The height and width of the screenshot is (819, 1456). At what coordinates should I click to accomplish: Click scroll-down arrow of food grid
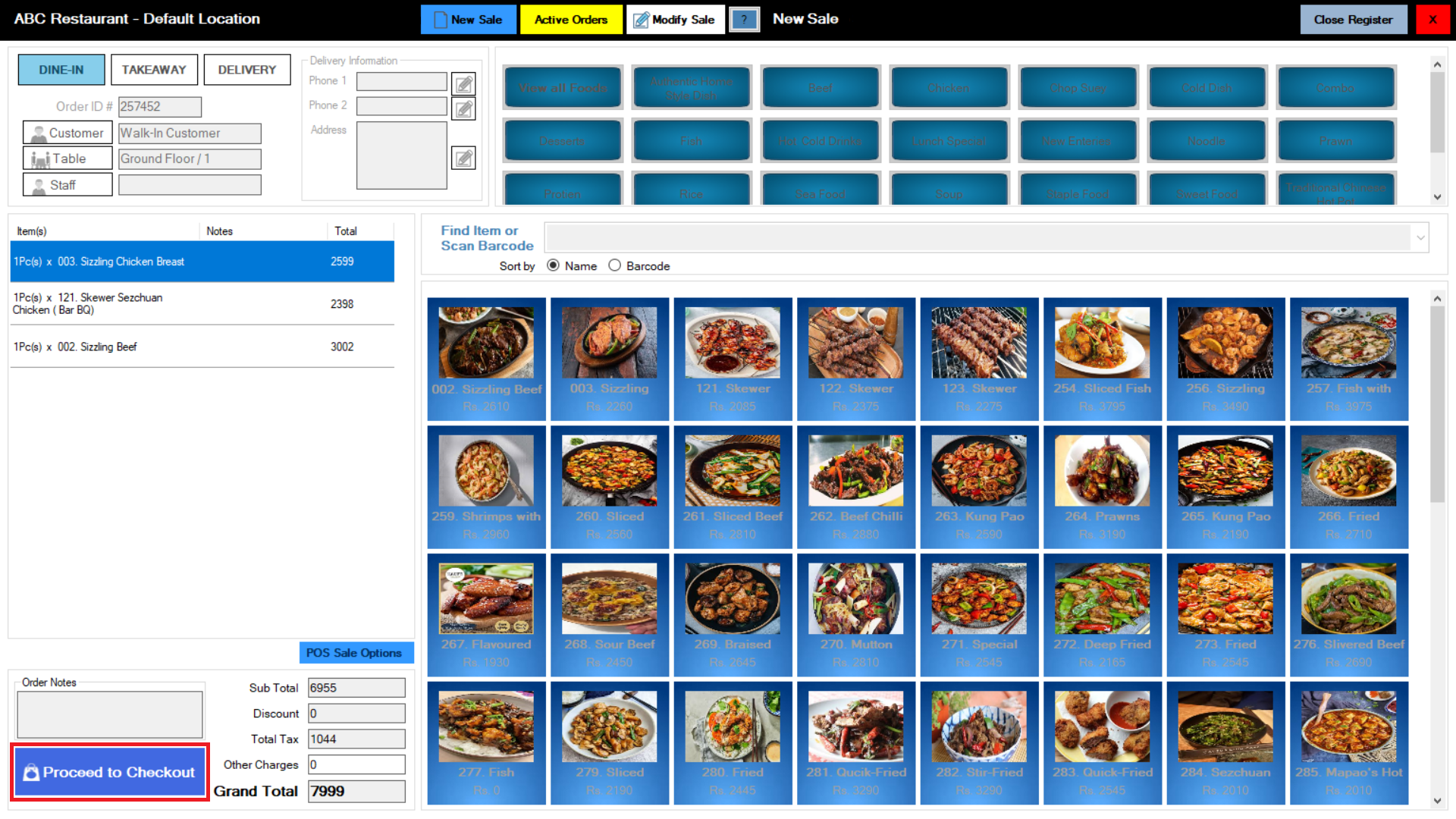click(1437, 801)
